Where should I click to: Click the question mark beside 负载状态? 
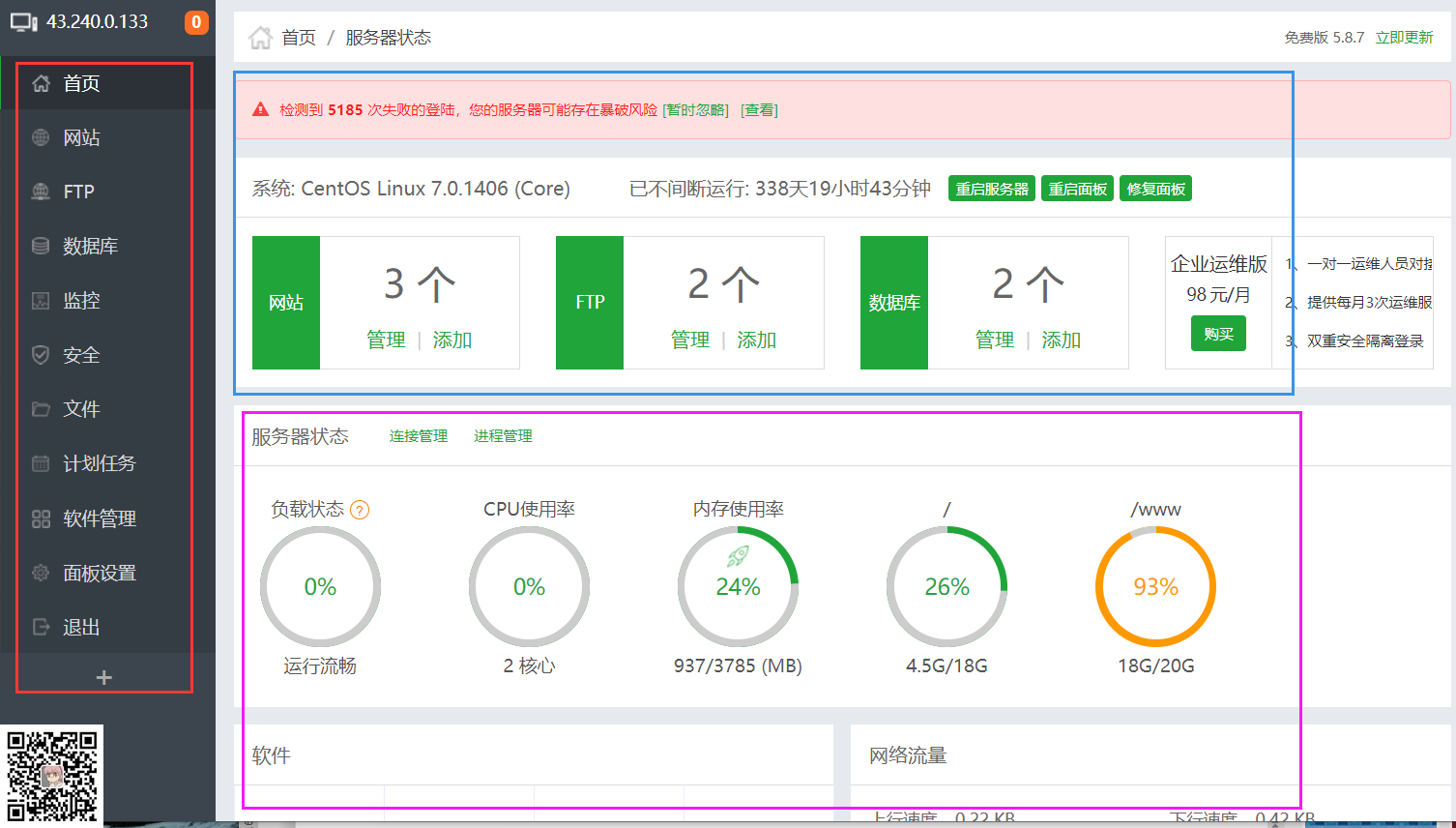(360, 510)
